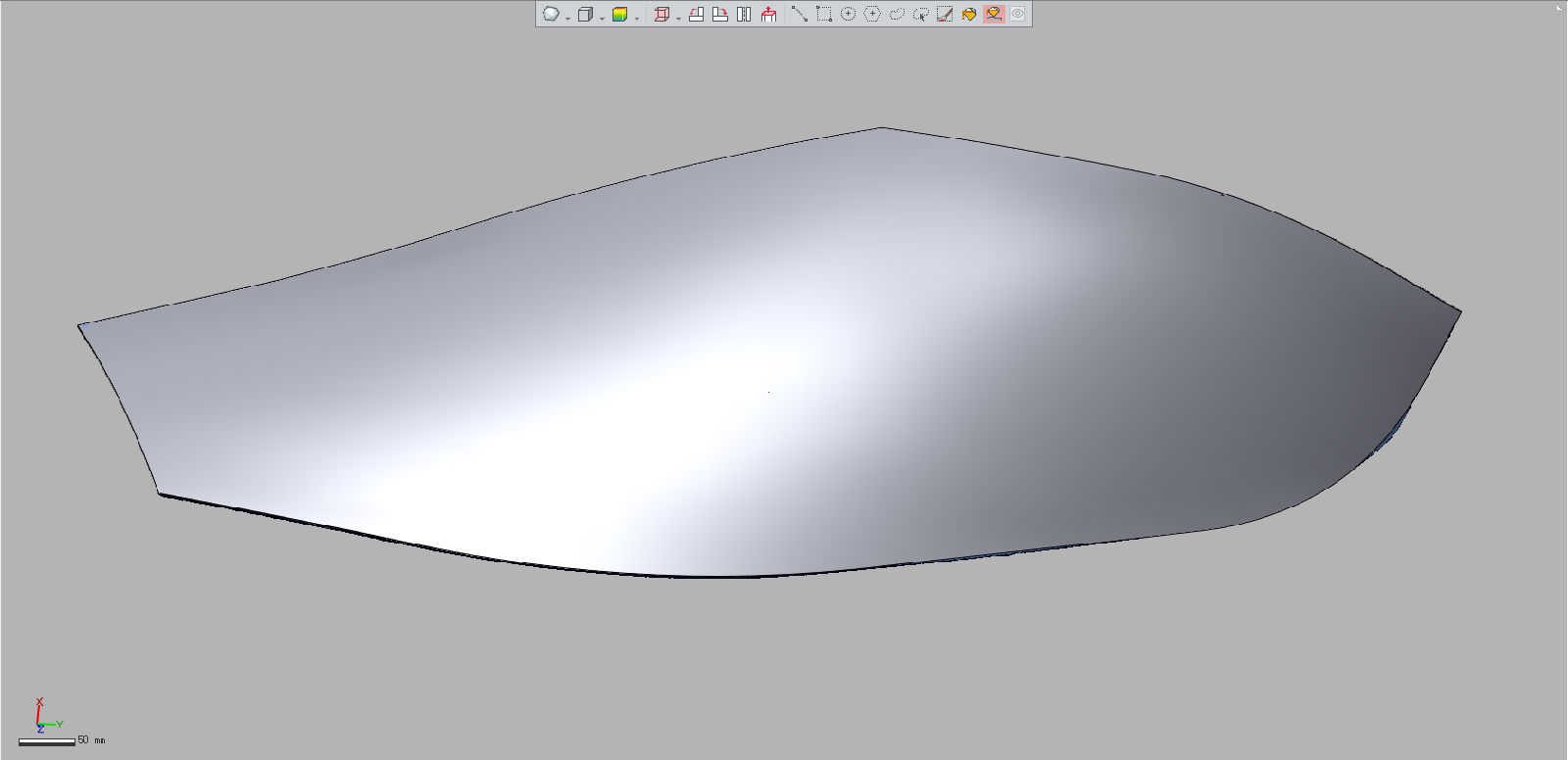1568x760 pixels.
Task: Select the line selection mode tool
Action: 800,14
